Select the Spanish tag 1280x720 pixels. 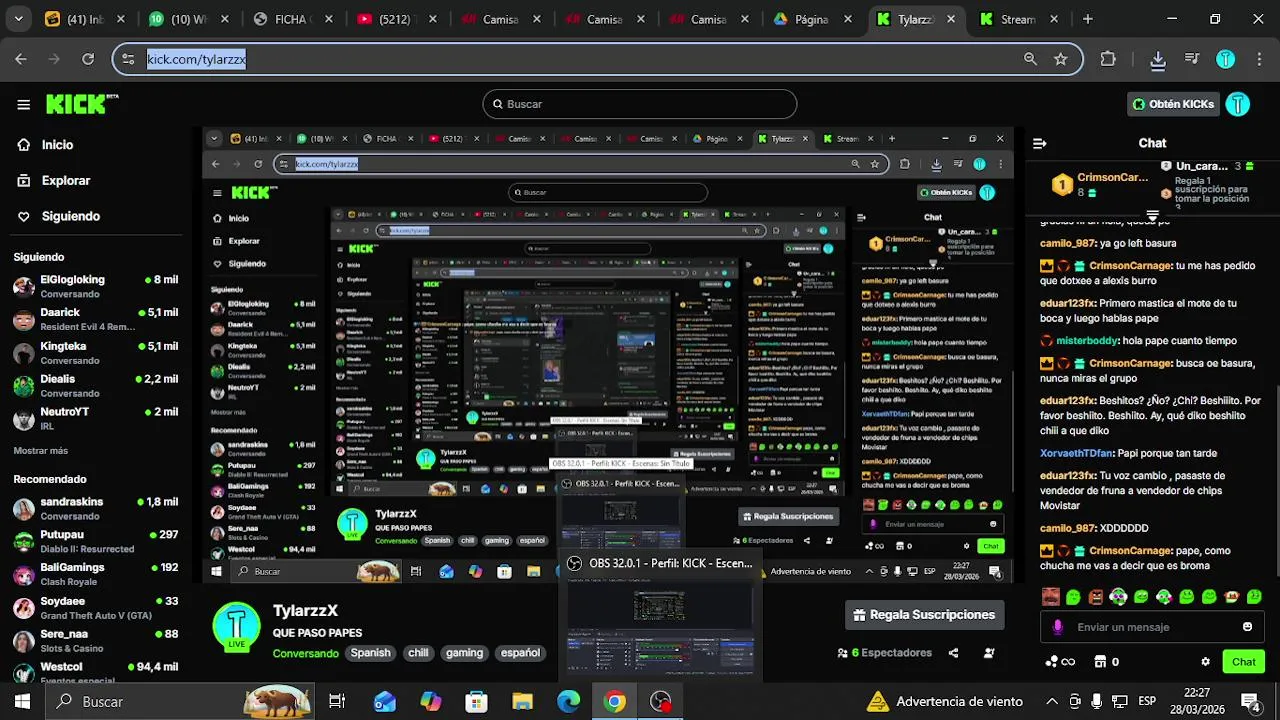tap(370, 653)
